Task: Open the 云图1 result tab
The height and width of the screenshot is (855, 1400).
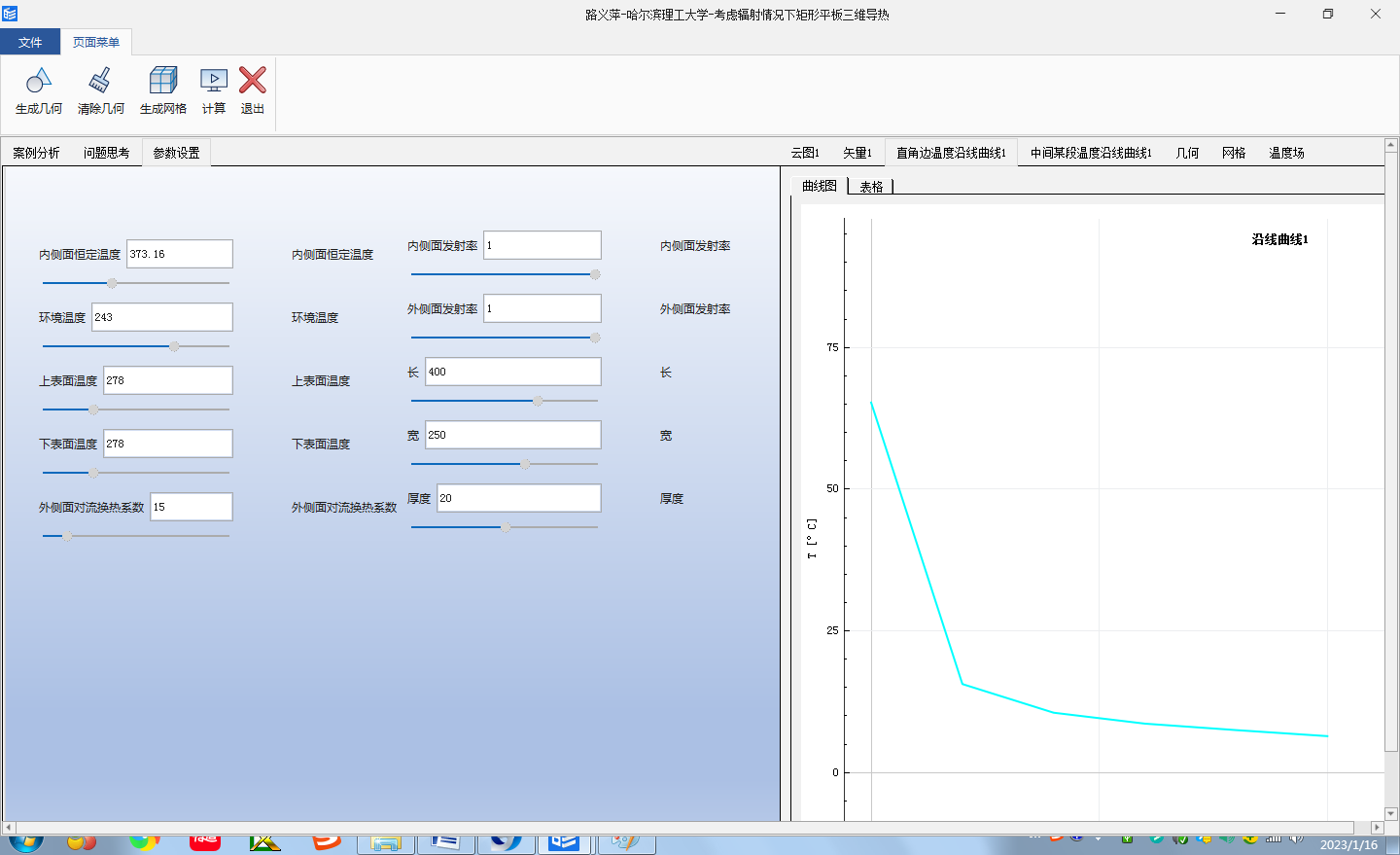Action: tap(805, 153)
